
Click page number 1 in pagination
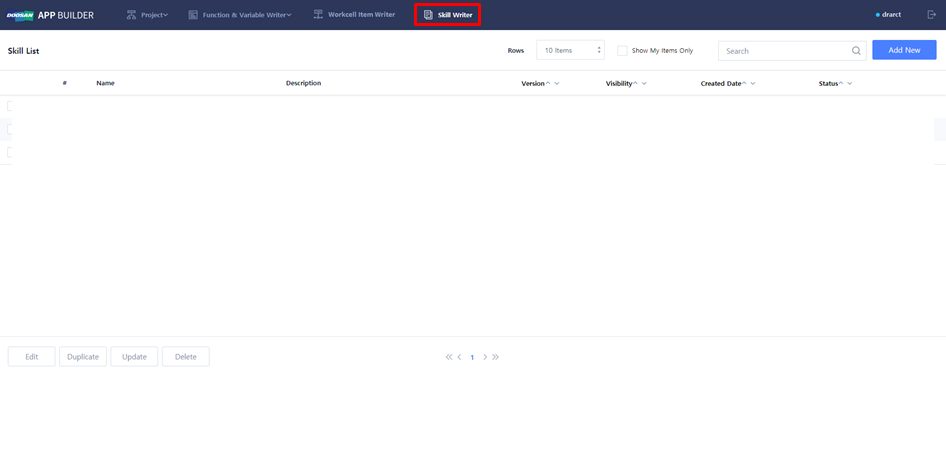pos(472,357)
